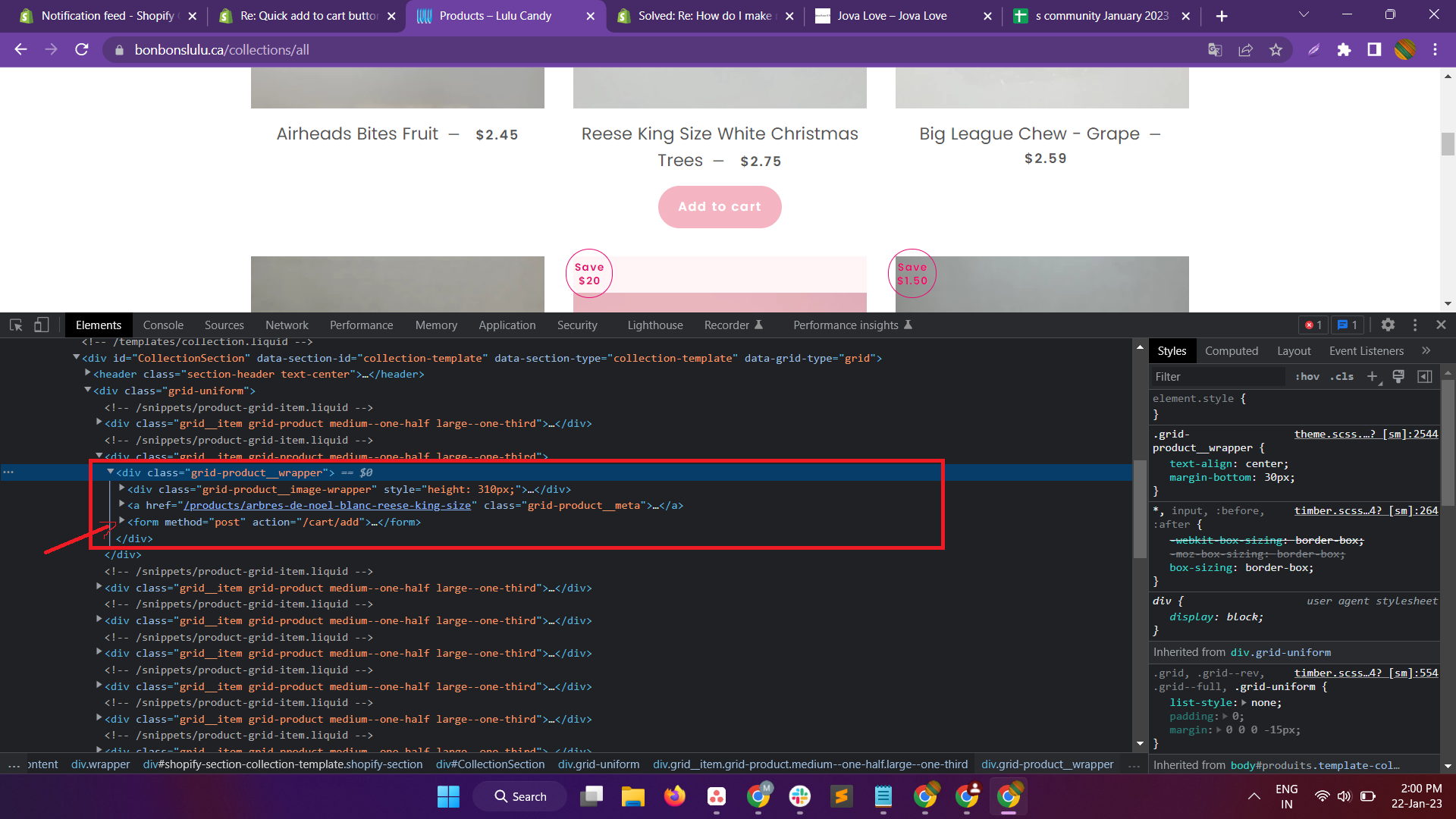This screenshot has width=1456, height=819.
Task: Click the pink Add to cart button
Action: tap(719, 206)
